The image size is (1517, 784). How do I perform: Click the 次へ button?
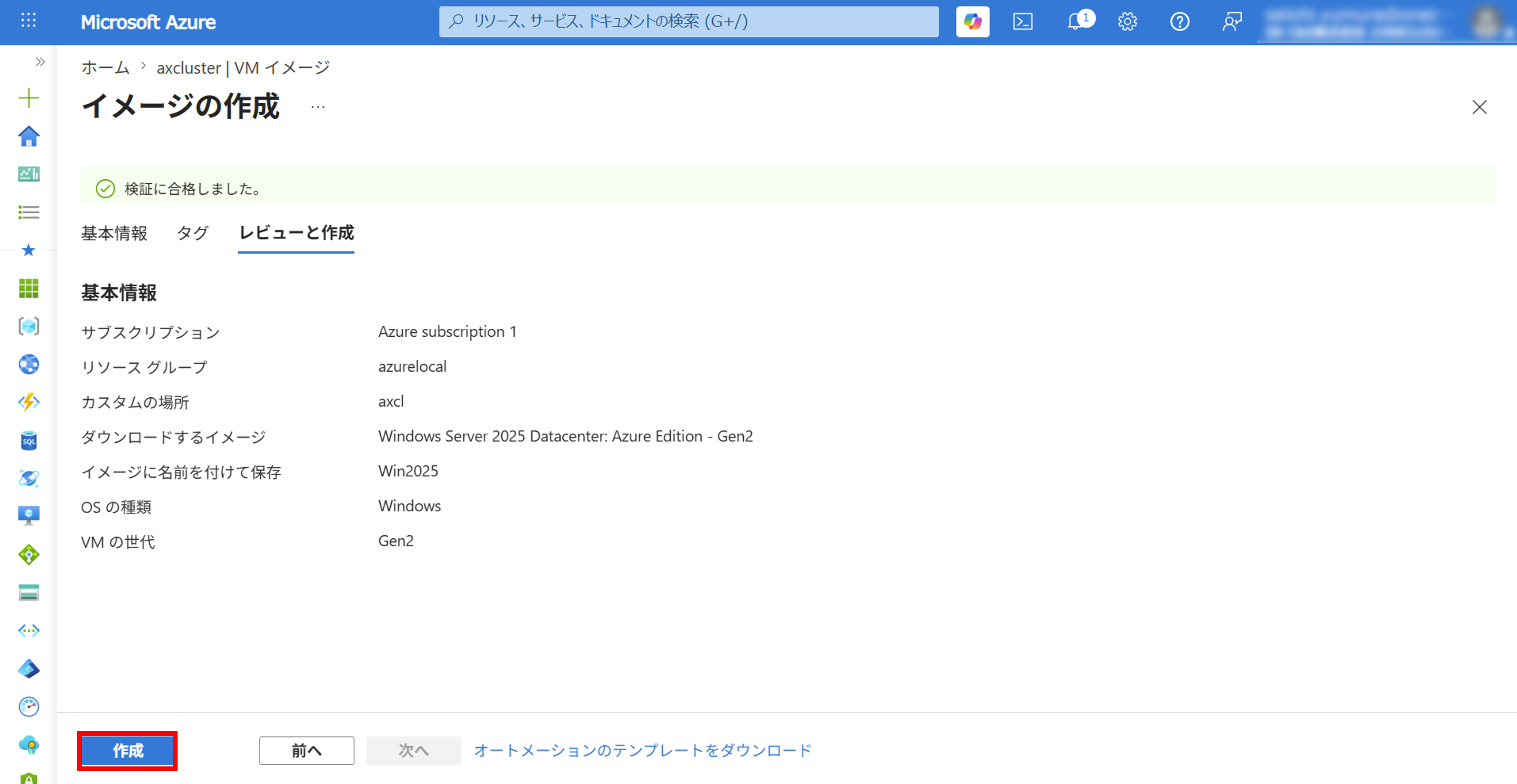coord(413,751)
